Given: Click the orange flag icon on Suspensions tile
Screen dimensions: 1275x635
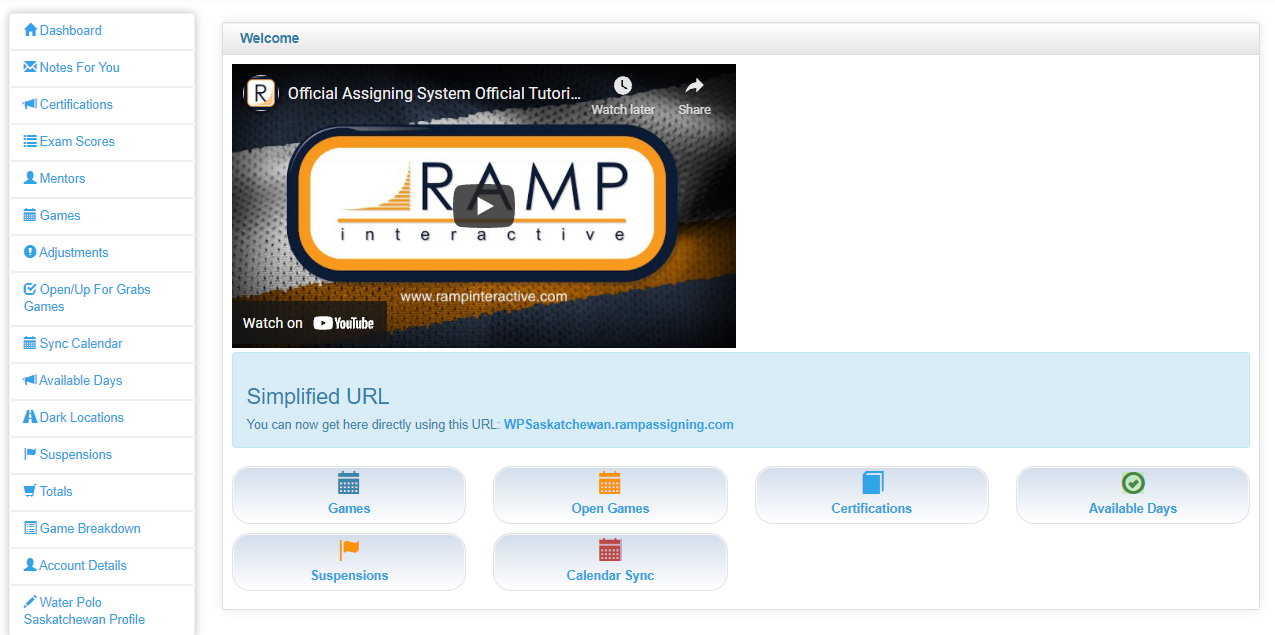Looking at the screenshot, I should (x=349, y=550).
